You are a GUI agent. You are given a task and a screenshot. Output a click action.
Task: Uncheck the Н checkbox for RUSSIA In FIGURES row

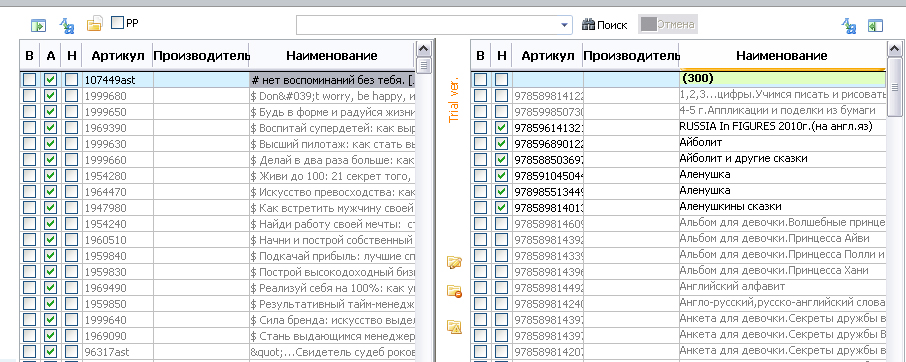[x=502, y=128]
